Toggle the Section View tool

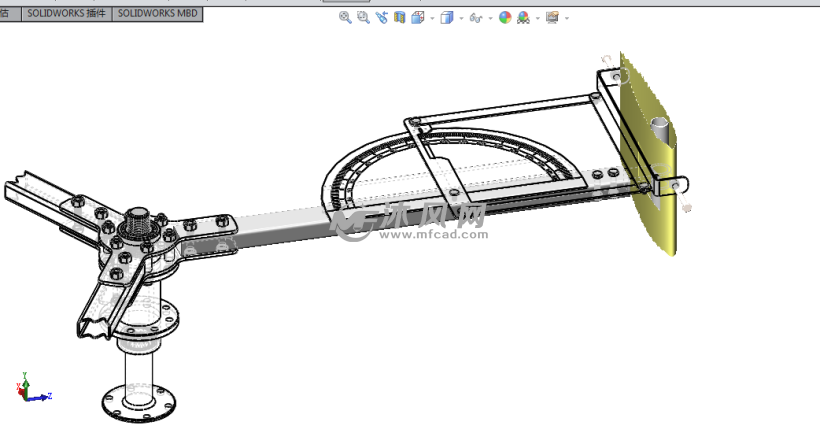click(x=400, y=18)
